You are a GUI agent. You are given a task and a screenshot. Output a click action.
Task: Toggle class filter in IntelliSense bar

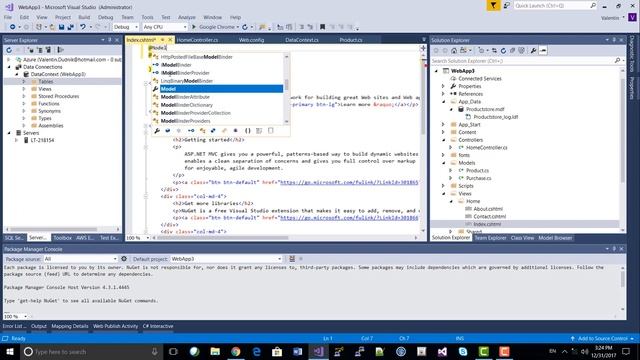pyautogui.click(x=202, y=131)
